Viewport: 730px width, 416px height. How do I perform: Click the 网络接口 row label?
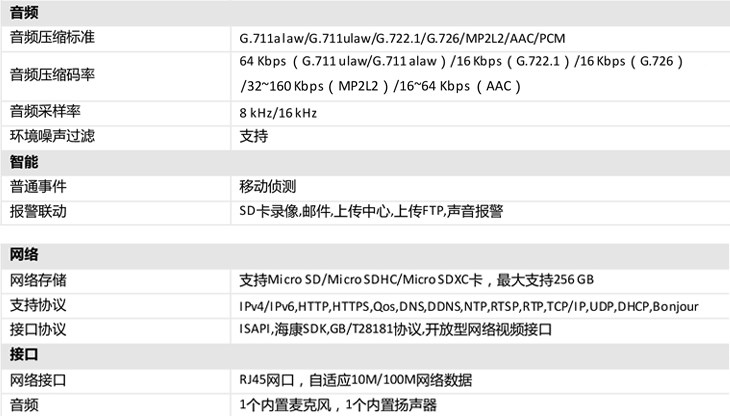(38, 380)
